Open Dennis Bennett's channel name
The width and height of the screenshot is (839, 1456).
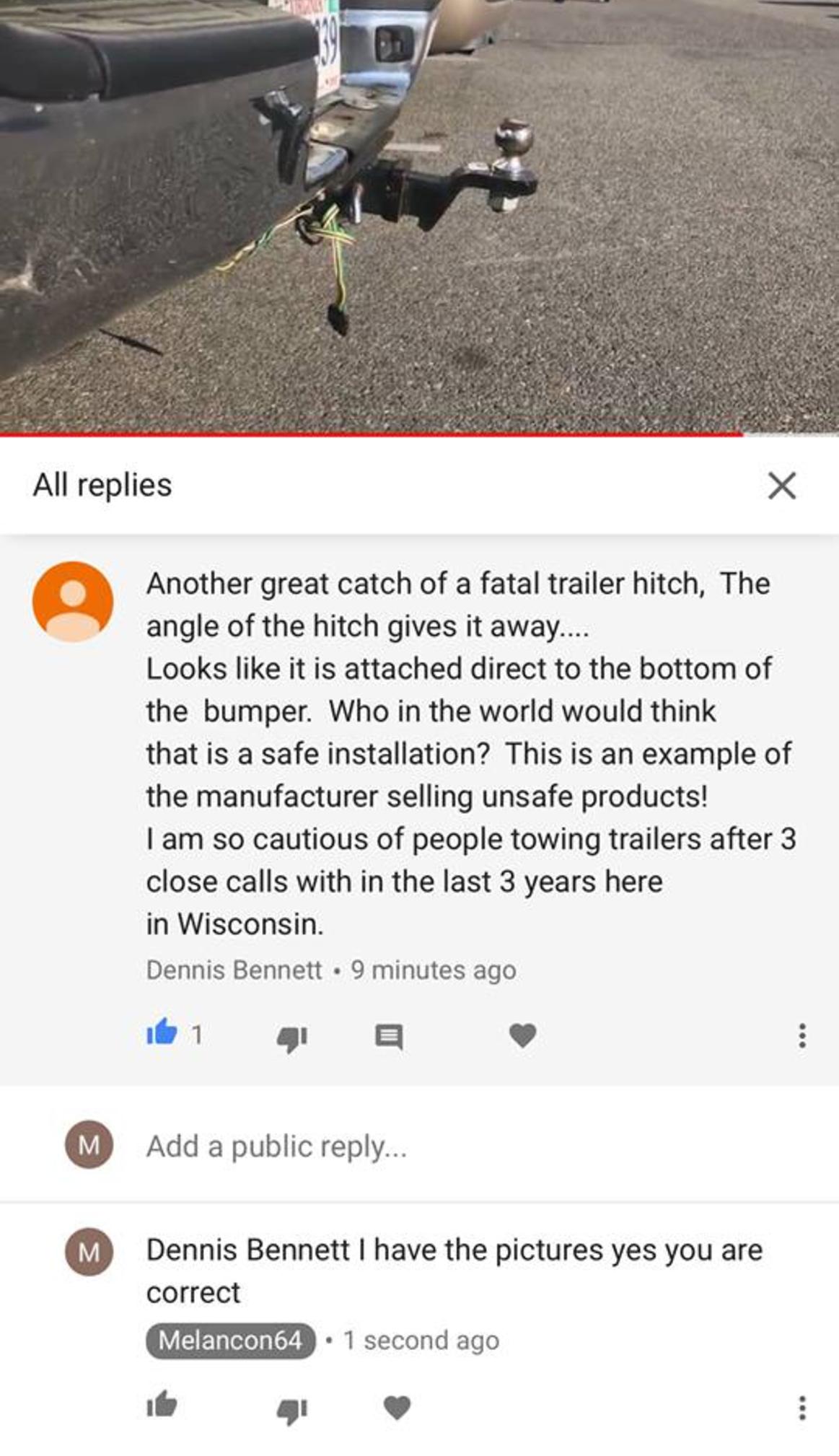[234, 970]
